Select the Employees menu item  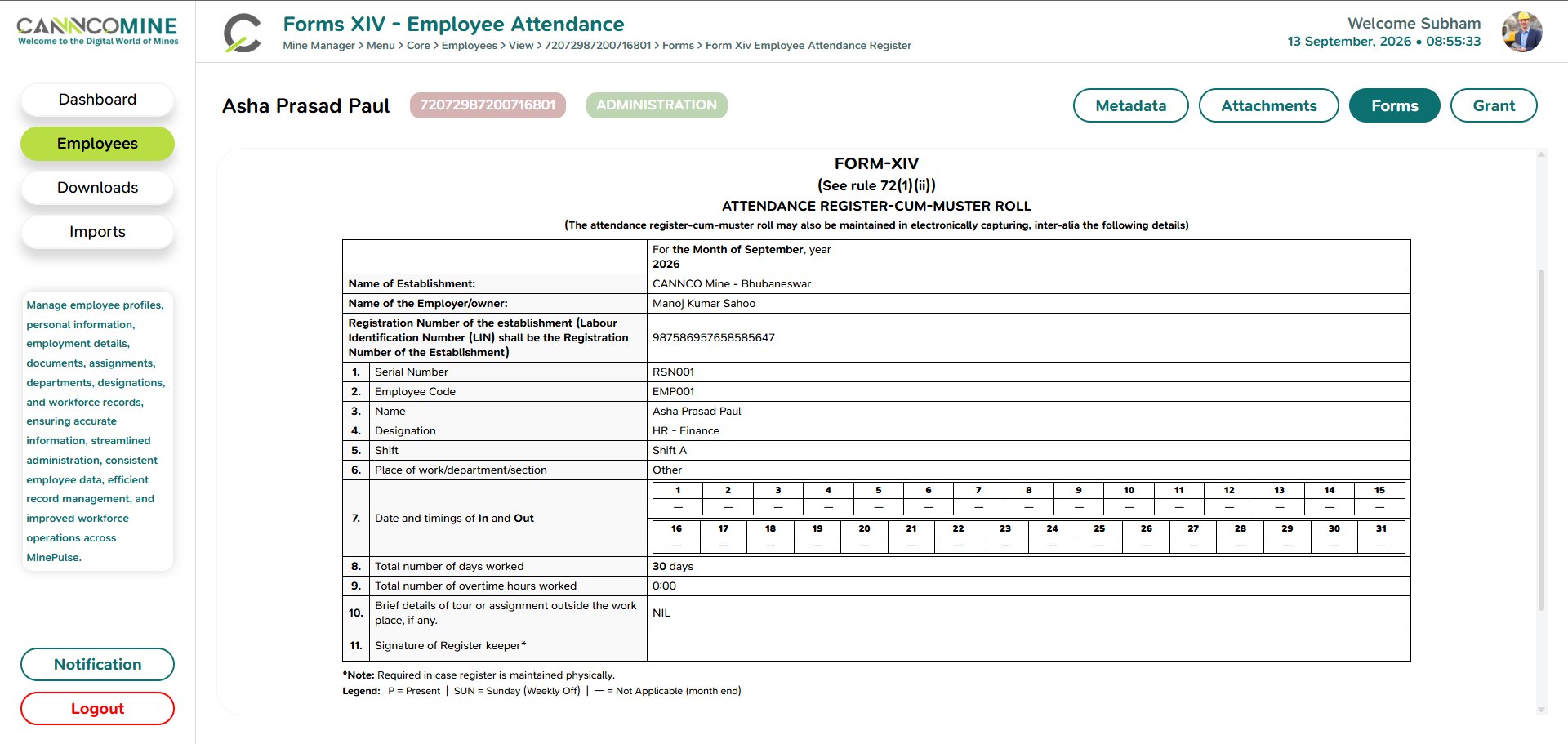tap(97, 144)
